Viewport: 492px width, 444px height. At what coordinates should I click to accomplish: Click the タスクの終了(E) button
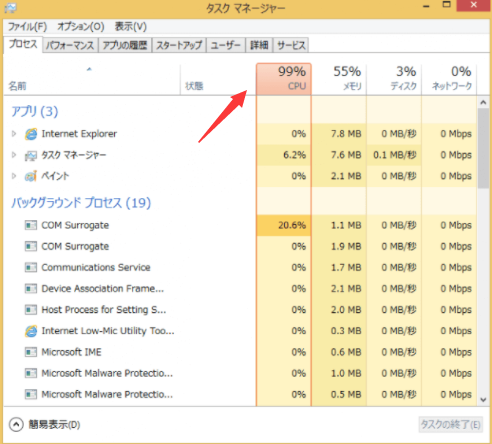point(450,425)
